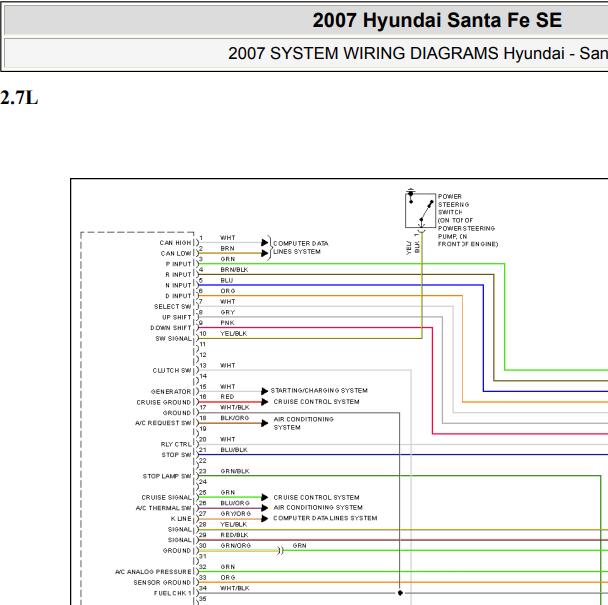Click the 'RED/BLK' wire color on pin 29

click(x=234, y=535)
